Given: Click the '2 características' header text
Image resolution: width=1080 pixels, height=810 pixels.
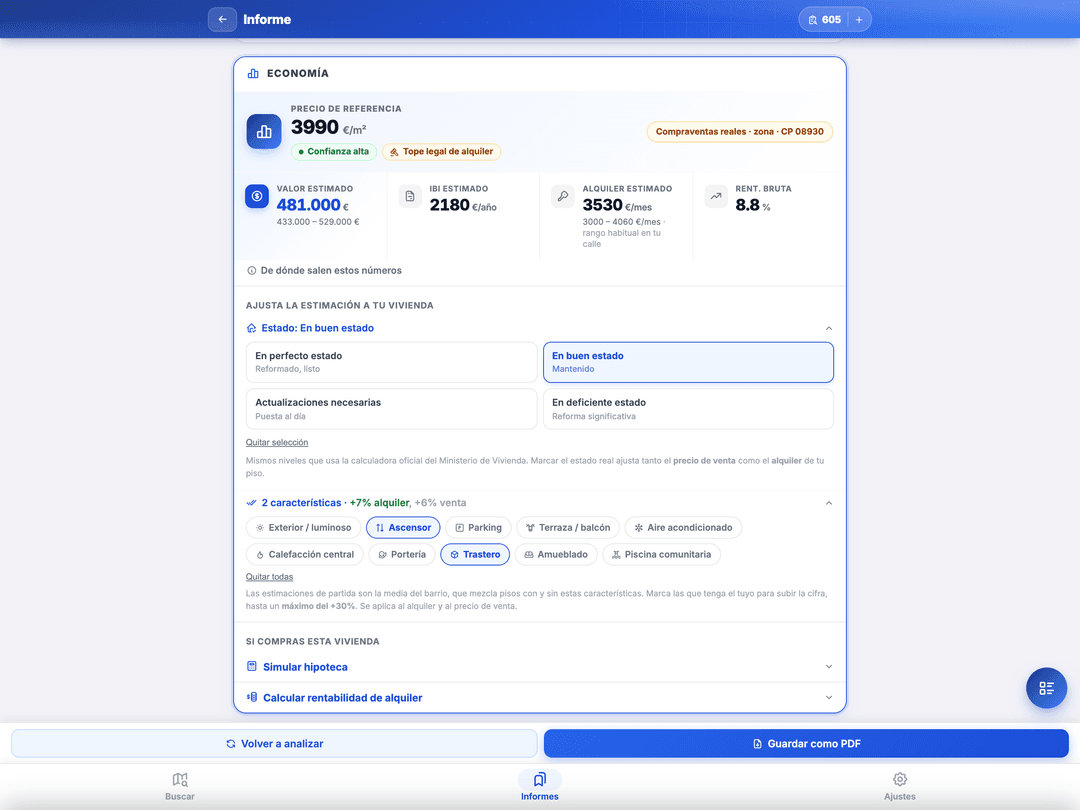Looking at the screenshot, I should click(301, 503).
